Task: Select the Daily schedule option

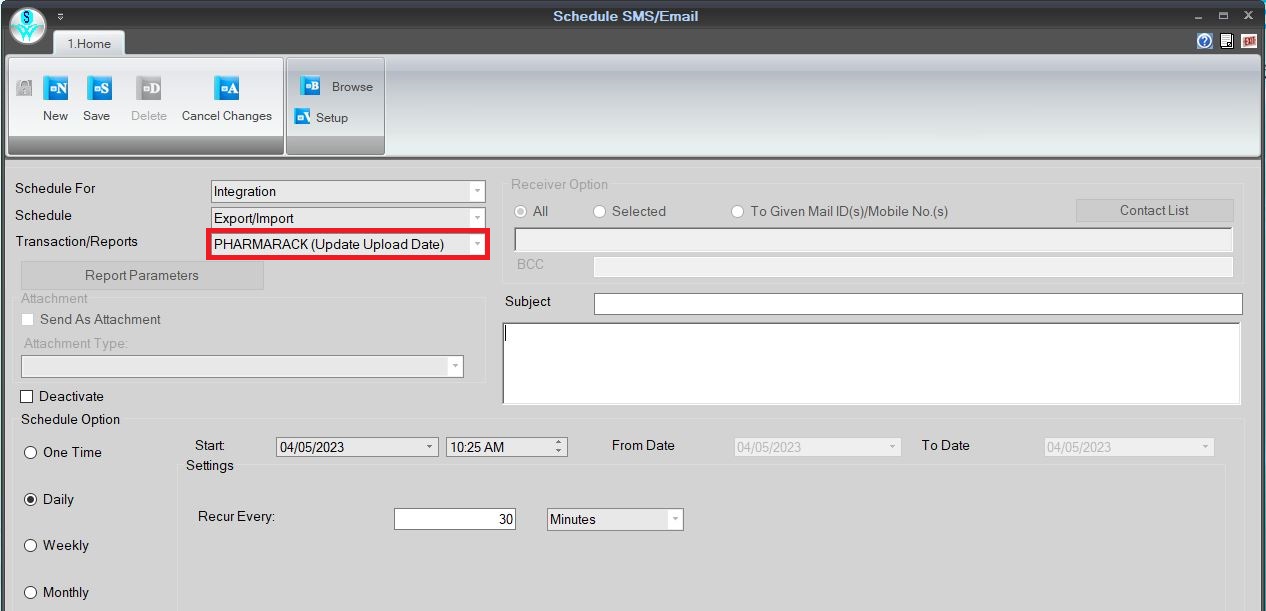Action: [30, 500]
